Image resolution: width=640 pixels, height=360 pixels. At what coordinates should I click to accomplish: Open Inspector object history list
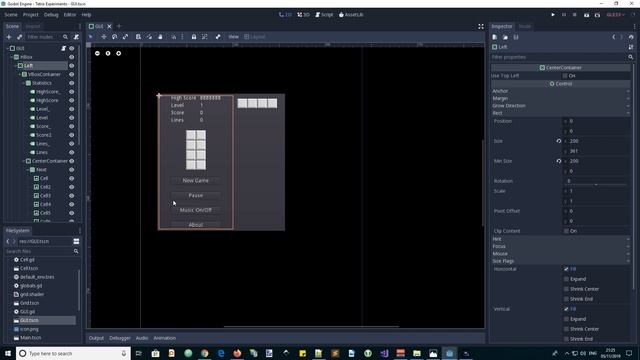[x=631, y=37]
